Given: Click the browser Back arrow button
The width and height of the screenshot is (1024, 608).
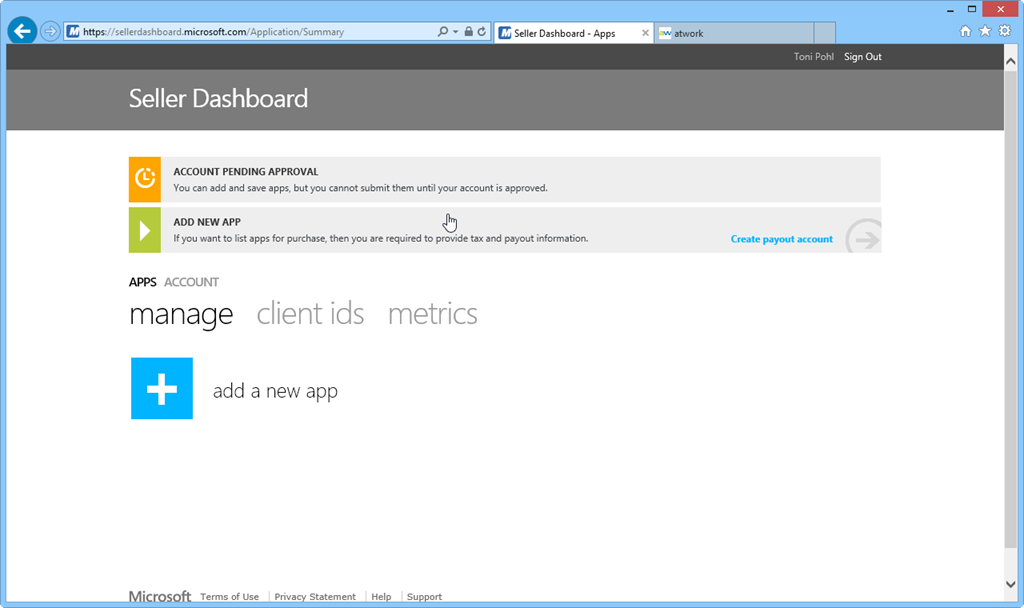Looking at the screenshot, I should [22, 31].
